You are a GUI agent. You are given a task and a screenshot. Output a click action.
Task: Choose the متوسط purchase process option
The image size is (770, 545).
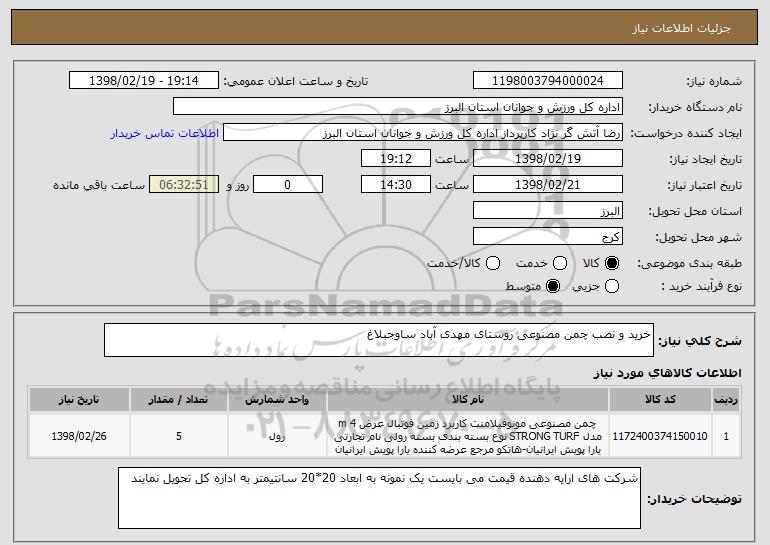(x=553, y=286)
